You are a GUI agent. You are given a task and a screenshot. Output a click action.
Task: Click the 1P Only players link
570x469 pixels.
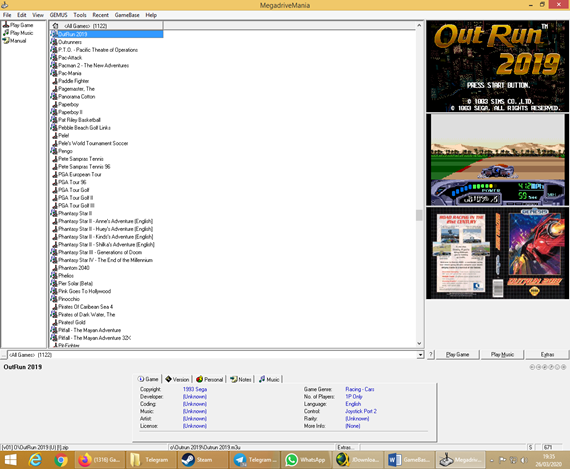click(354, 397)
